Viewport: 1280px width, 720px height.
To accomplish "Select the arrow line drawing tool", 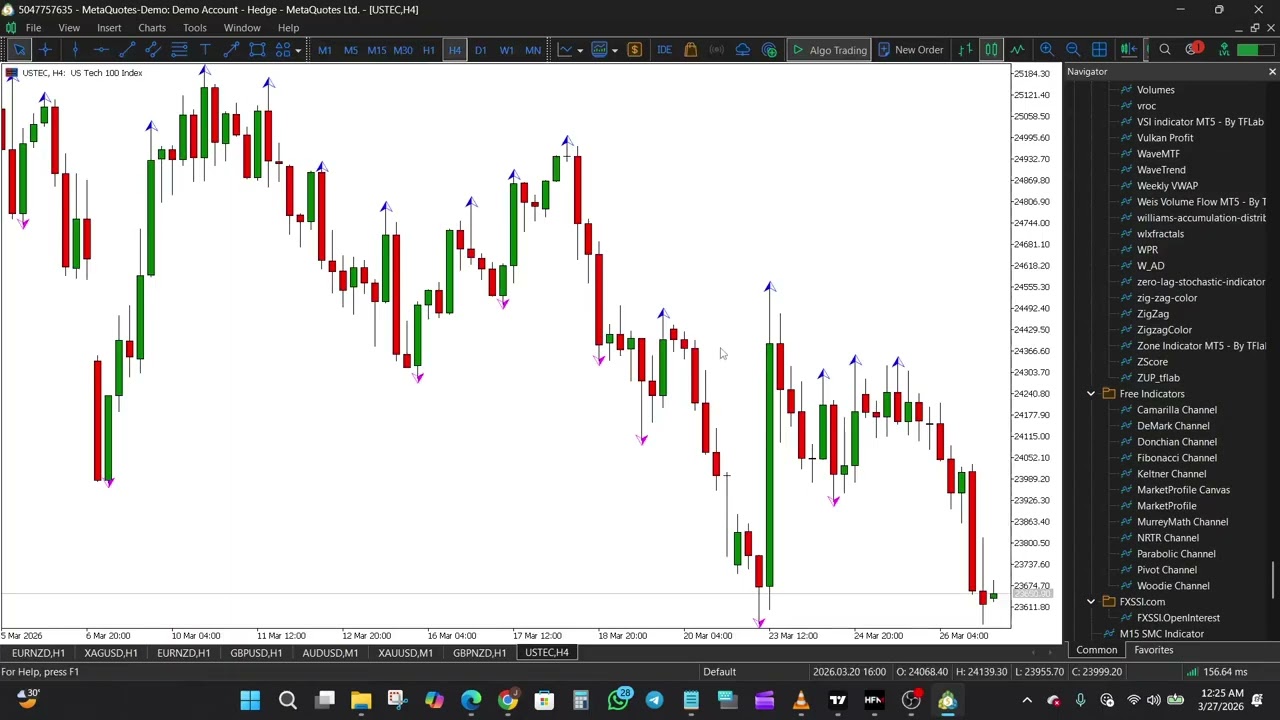I will [231, 50].
